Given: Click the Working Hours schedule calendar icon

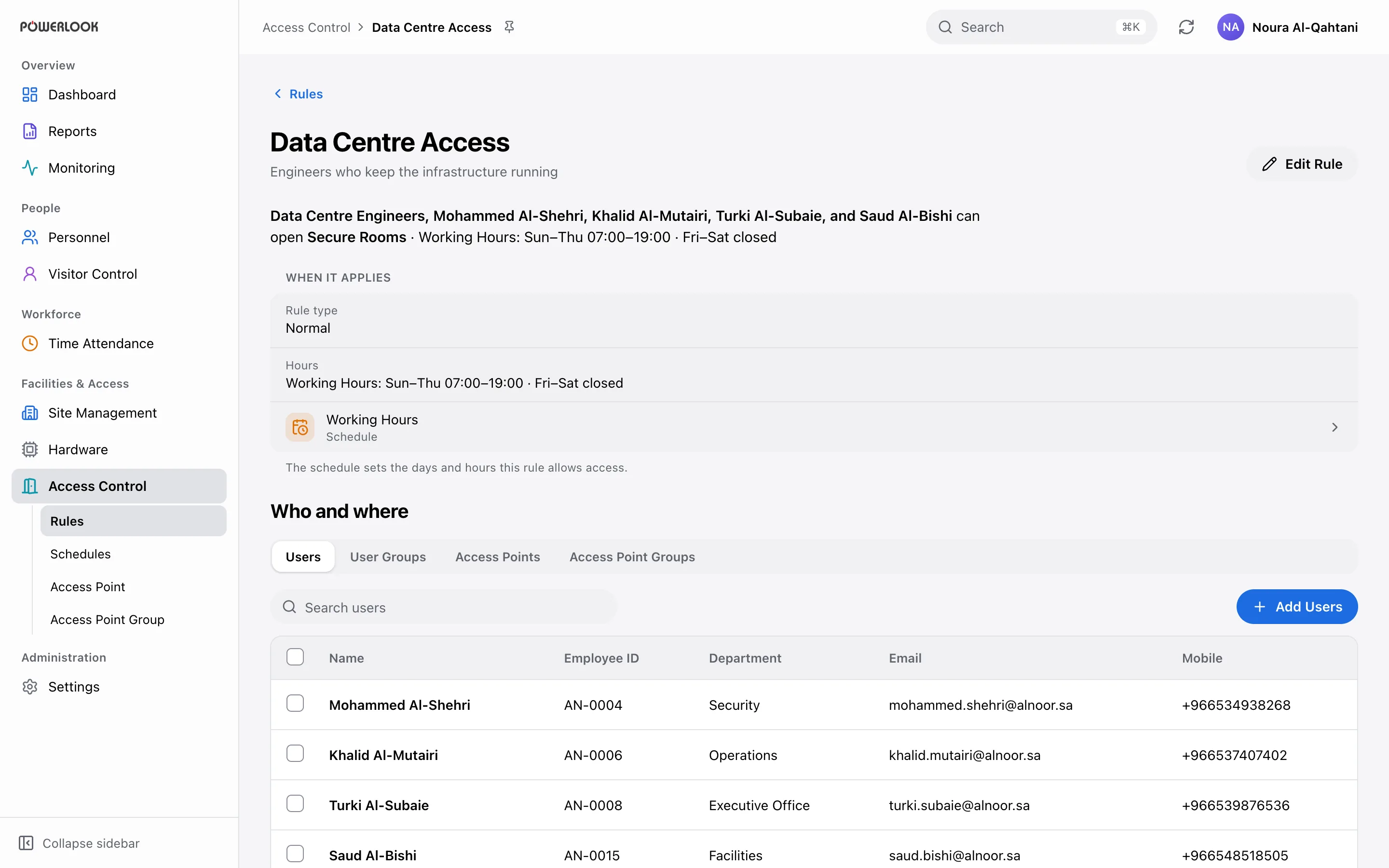Looking at the screenshot, I should 300,427.
